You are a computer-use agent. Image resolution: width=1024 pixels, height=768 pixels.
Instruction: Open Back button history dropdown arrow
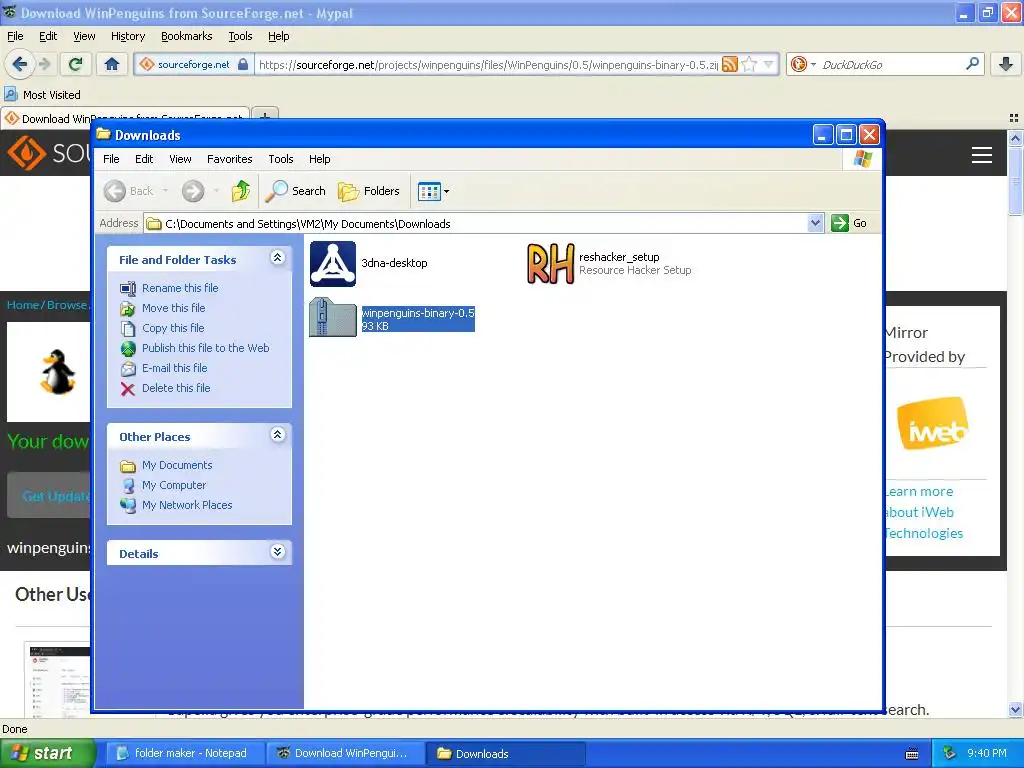[x=166, y=191]
